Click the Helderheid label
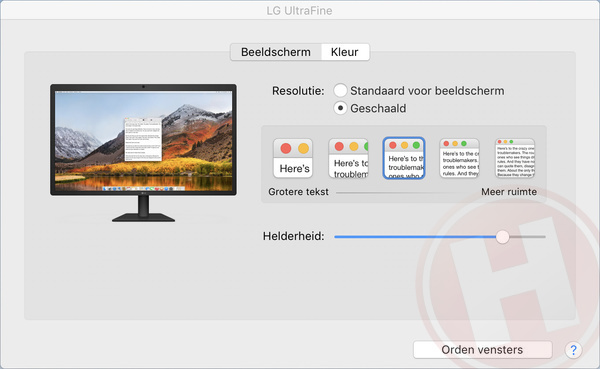This screenshot has width=600, height=369. point(293,236)
